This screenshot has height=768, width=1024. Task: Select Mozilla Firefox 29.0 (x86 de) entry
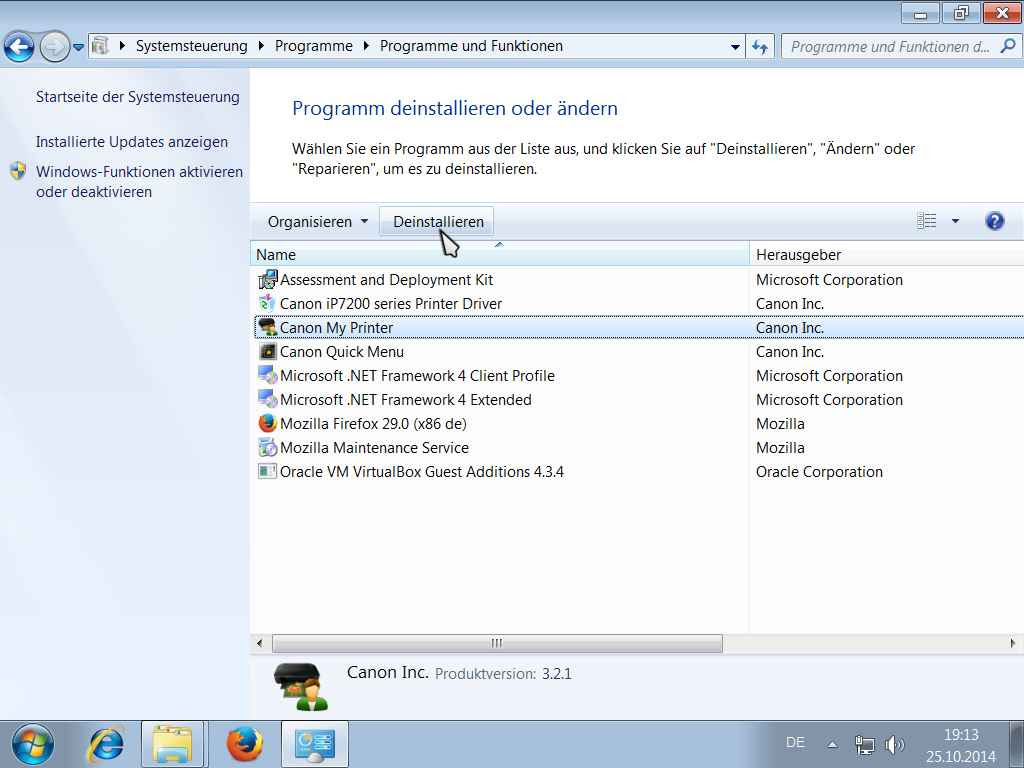(373, 424)
